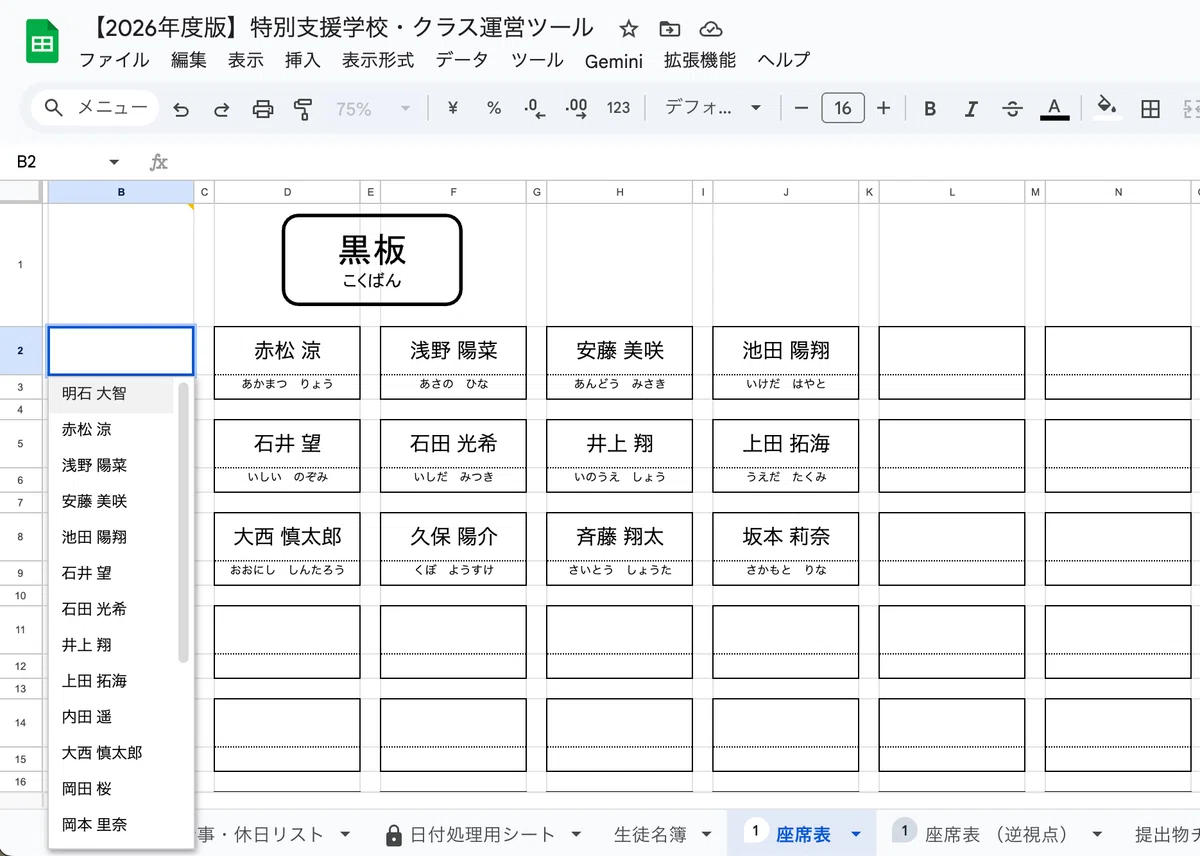Screen dimensions: 1200x856
Task: Open the データ menu
Action: point(462,60)
